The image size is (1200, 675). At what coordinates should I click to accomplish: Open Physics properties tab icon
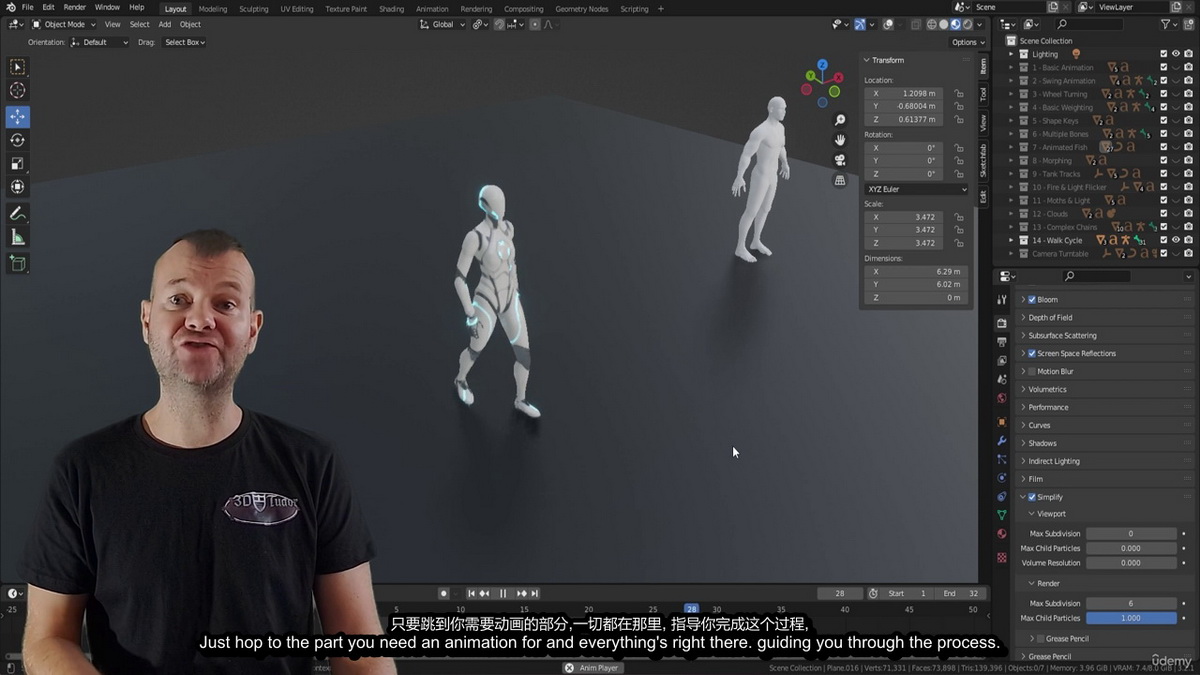coord(1002,477)
